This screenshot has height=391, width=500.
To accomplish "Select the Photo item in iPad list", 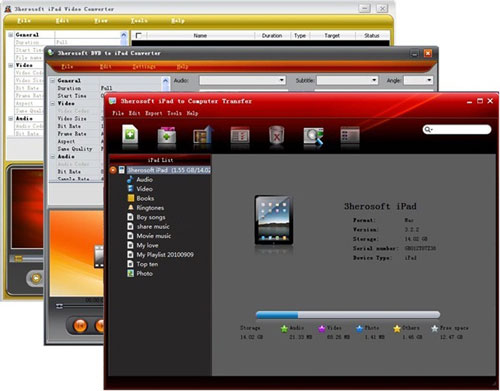I will point(140,274).
